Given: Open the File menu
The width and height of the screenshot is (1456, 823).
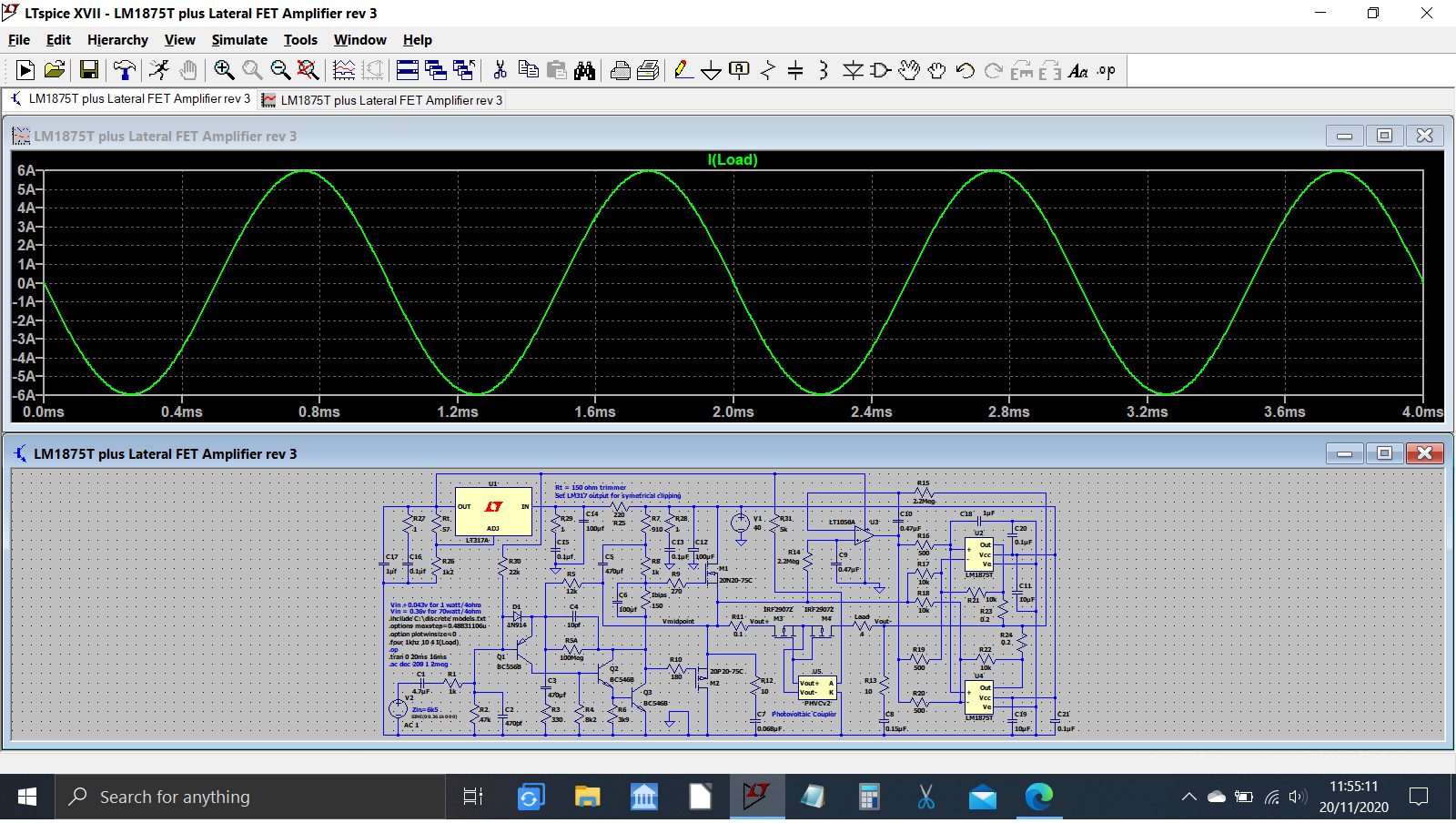Looking at the screenshot, I should pyautogui.click(x=19, y=40).
